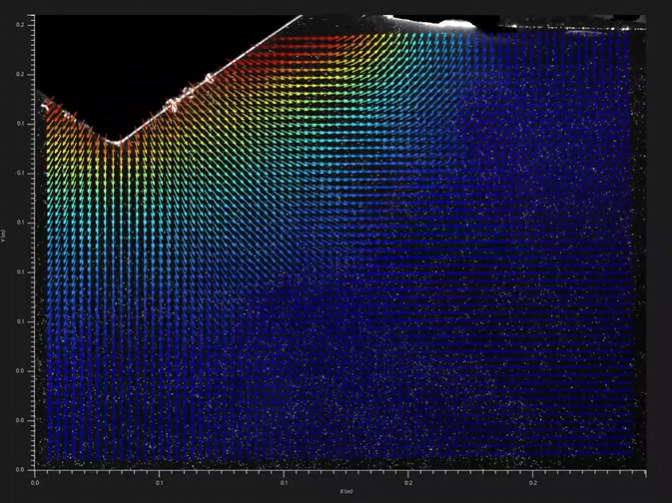
Task: Click the Y (m) axis title
Action: [5, 239]
